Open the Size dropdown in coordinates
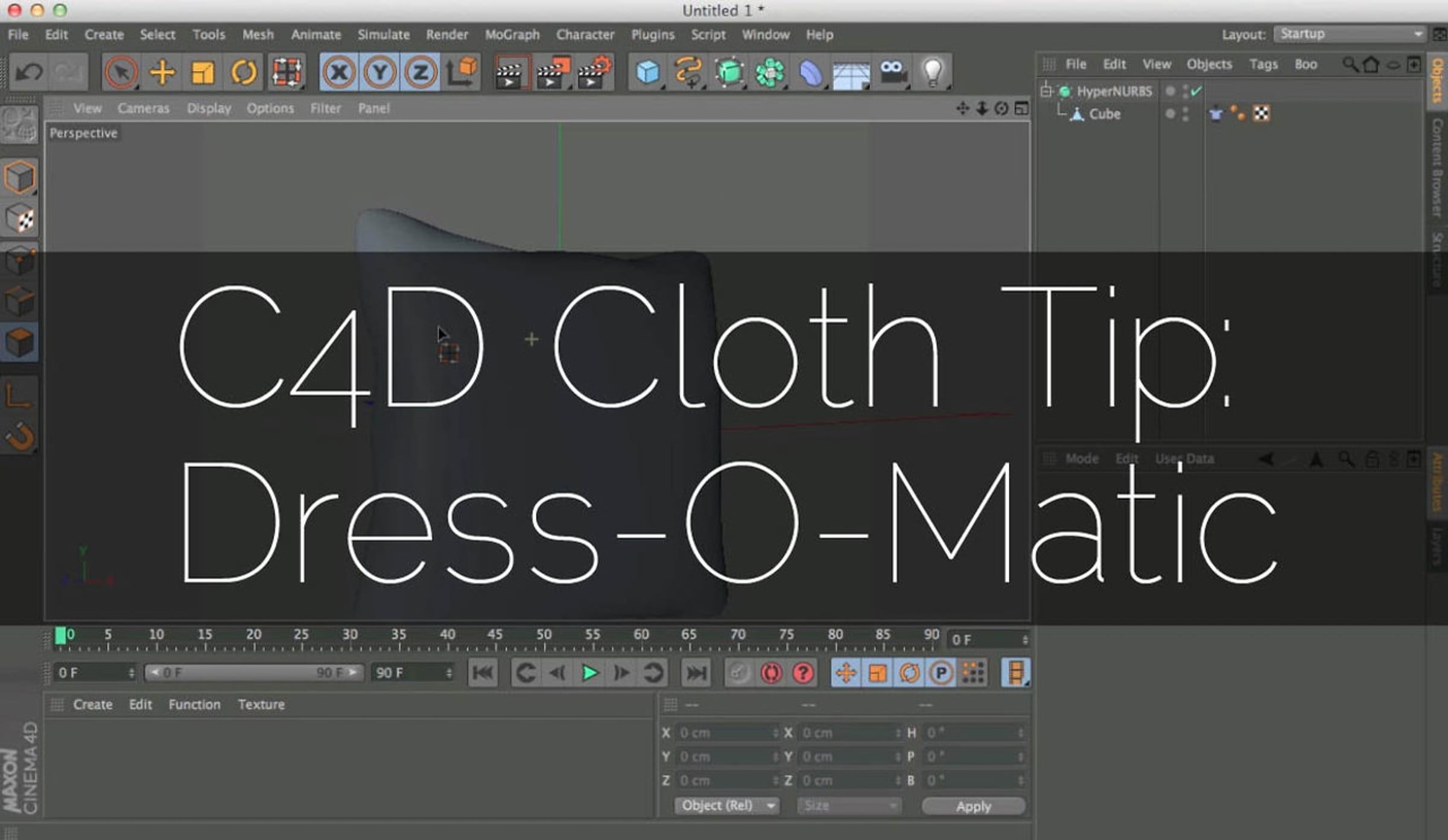Image resolution: width=1448 pixels, height=840 pixels. [x=849, y=806]
